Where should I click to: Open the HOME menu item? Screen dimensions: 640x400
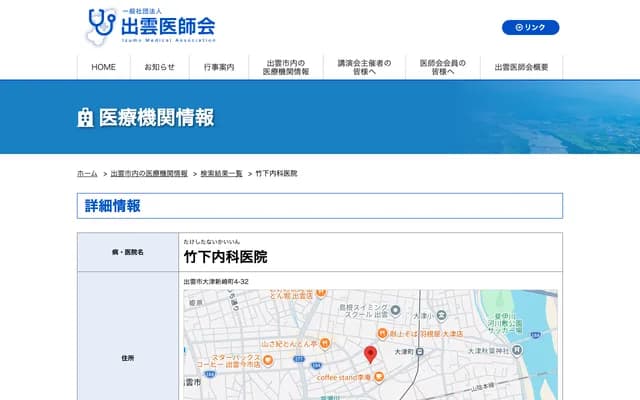pos(104,67)
